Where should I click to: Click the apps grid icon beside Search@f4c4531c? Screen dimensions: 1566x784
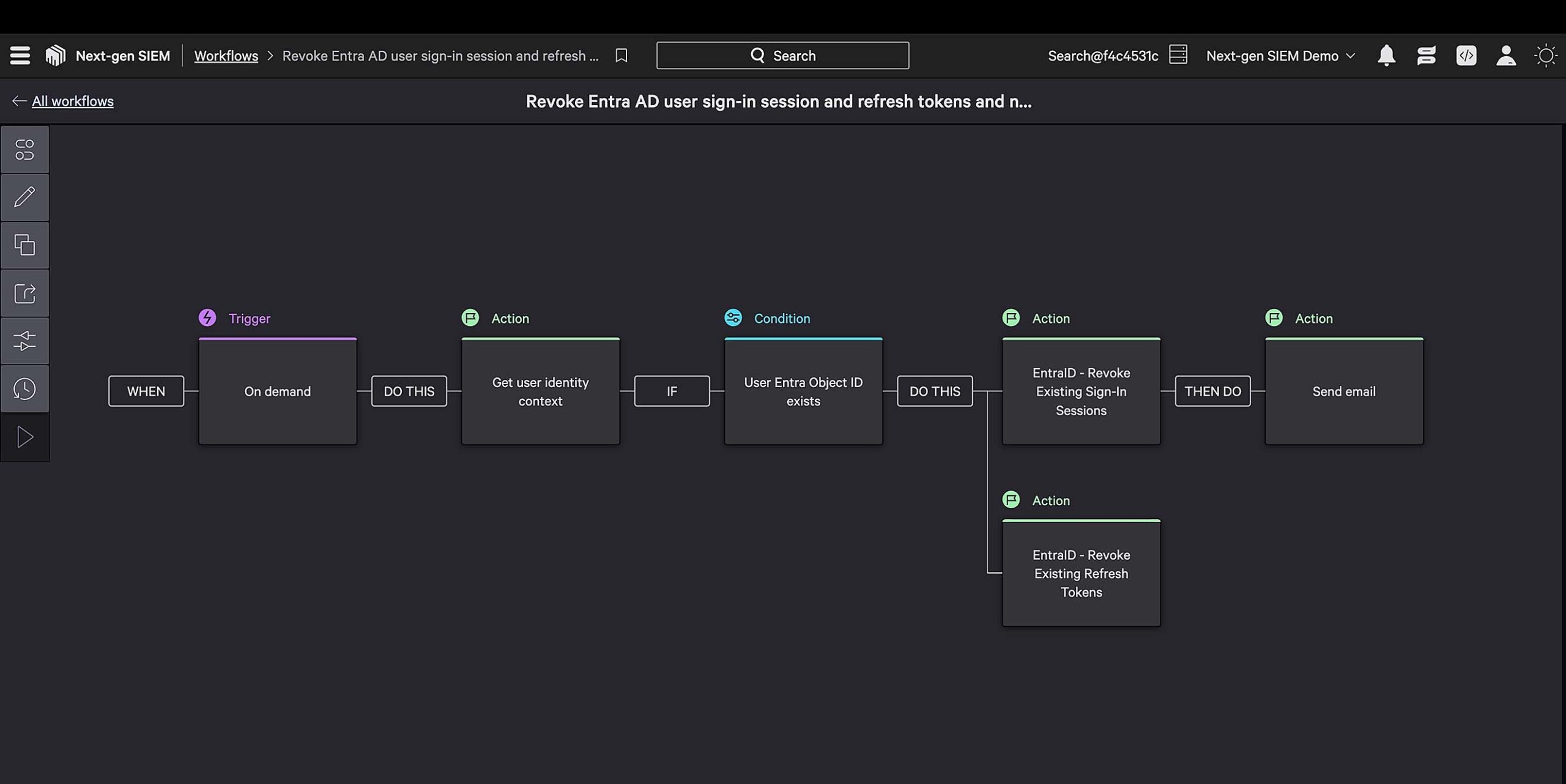(1179, 55)
